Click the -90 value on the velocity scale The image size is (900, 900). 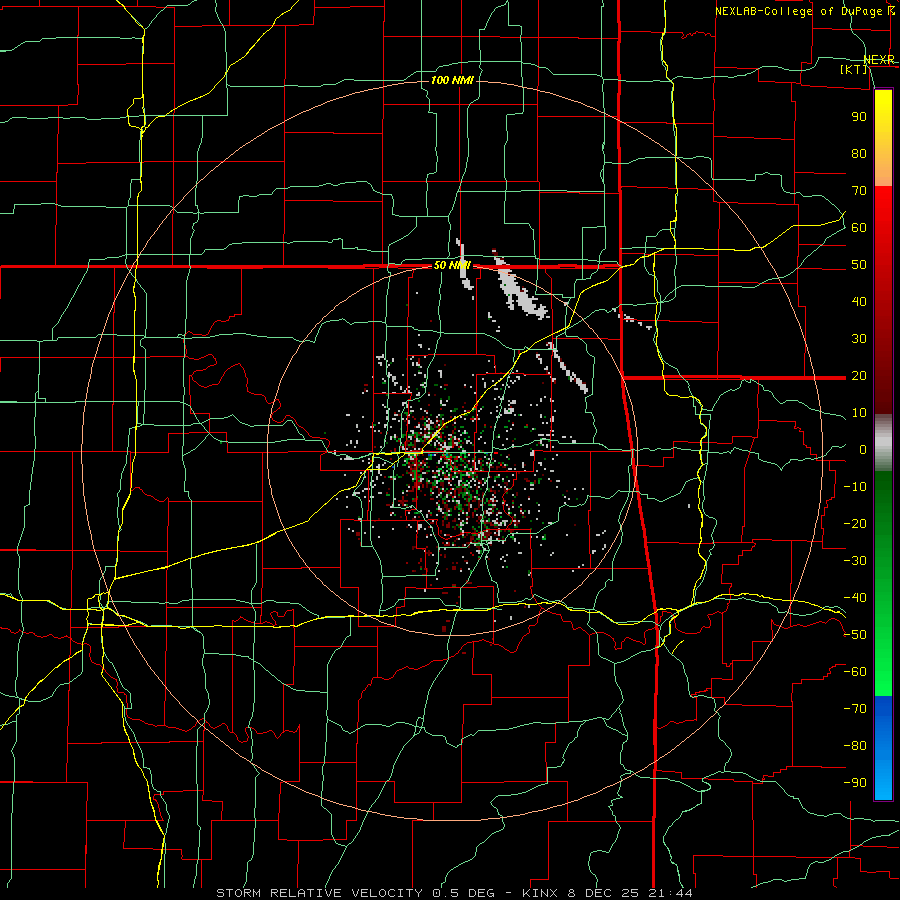click(855, 783)
